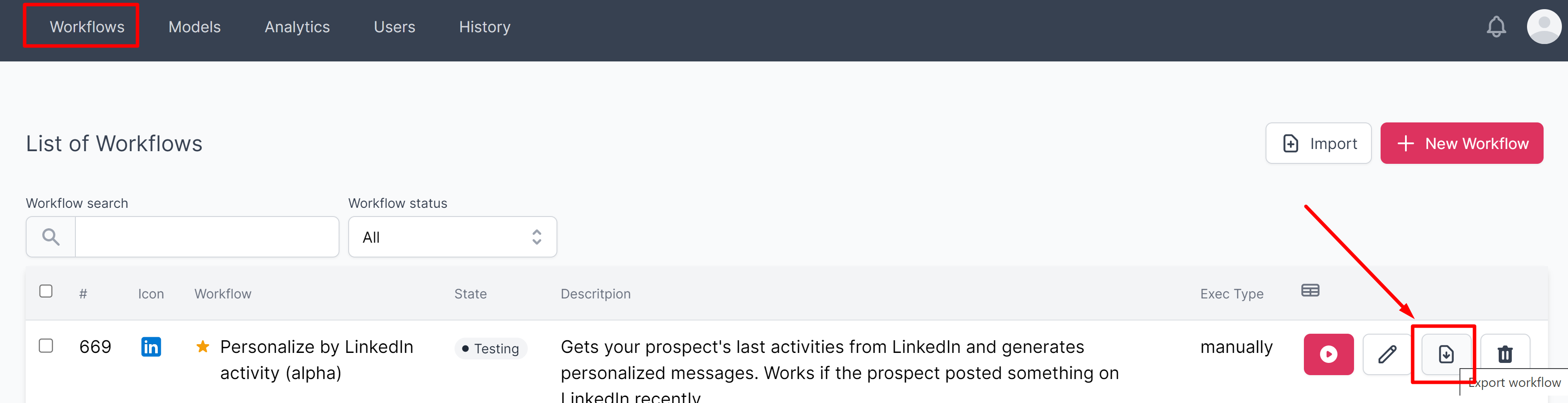Tick the select-all checkbox in table header
This screenshot has width=1568, height=403.
[46, 291]
